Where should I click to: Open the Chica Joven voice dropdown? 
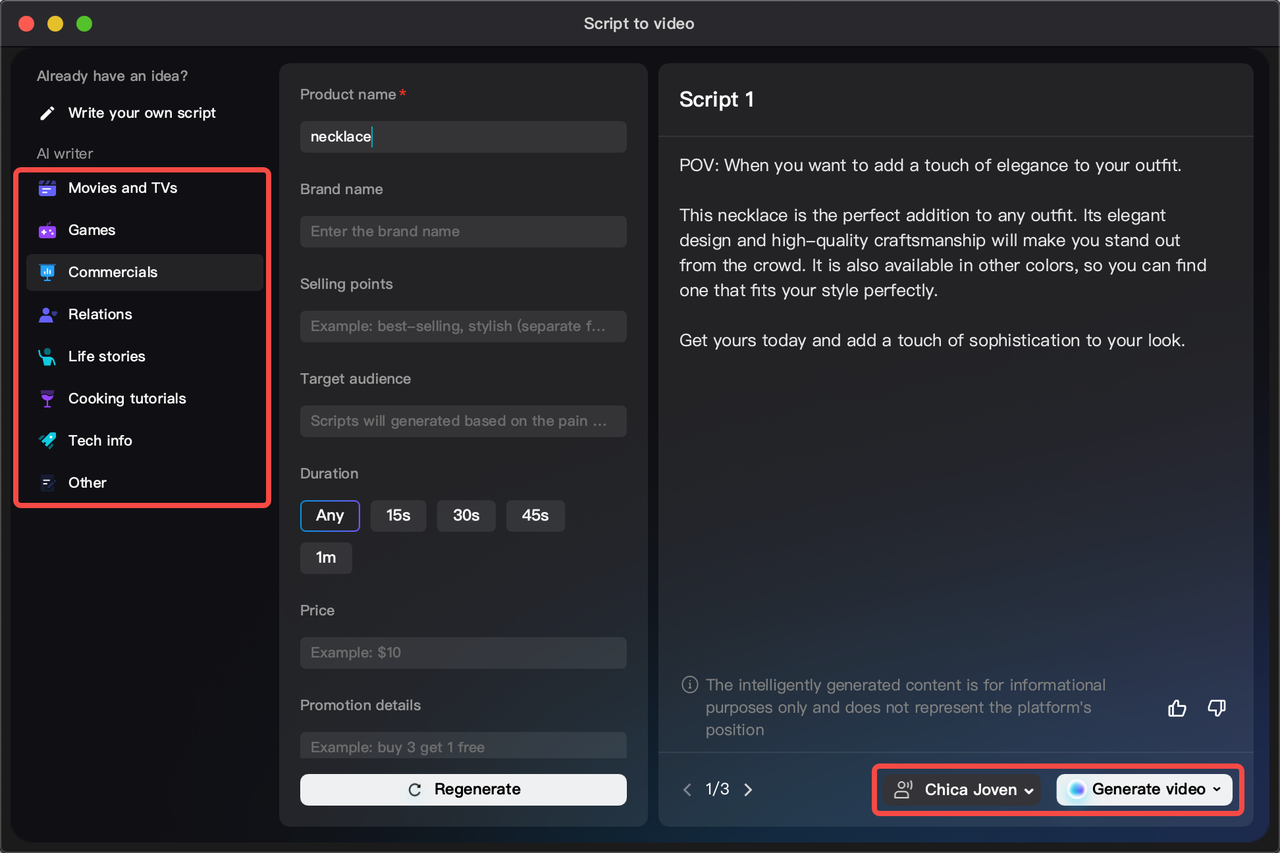tap(960, 789)
